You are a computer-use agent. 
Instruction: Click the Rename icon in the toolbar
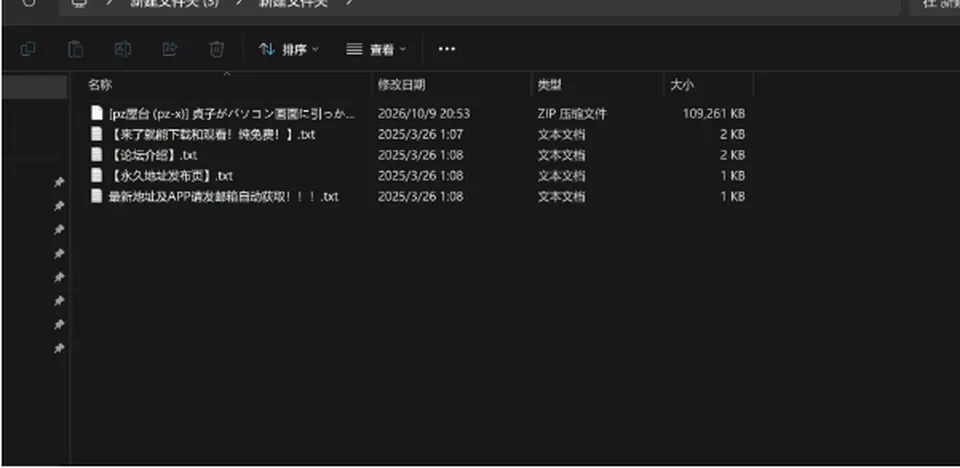[x=122, y=49]
